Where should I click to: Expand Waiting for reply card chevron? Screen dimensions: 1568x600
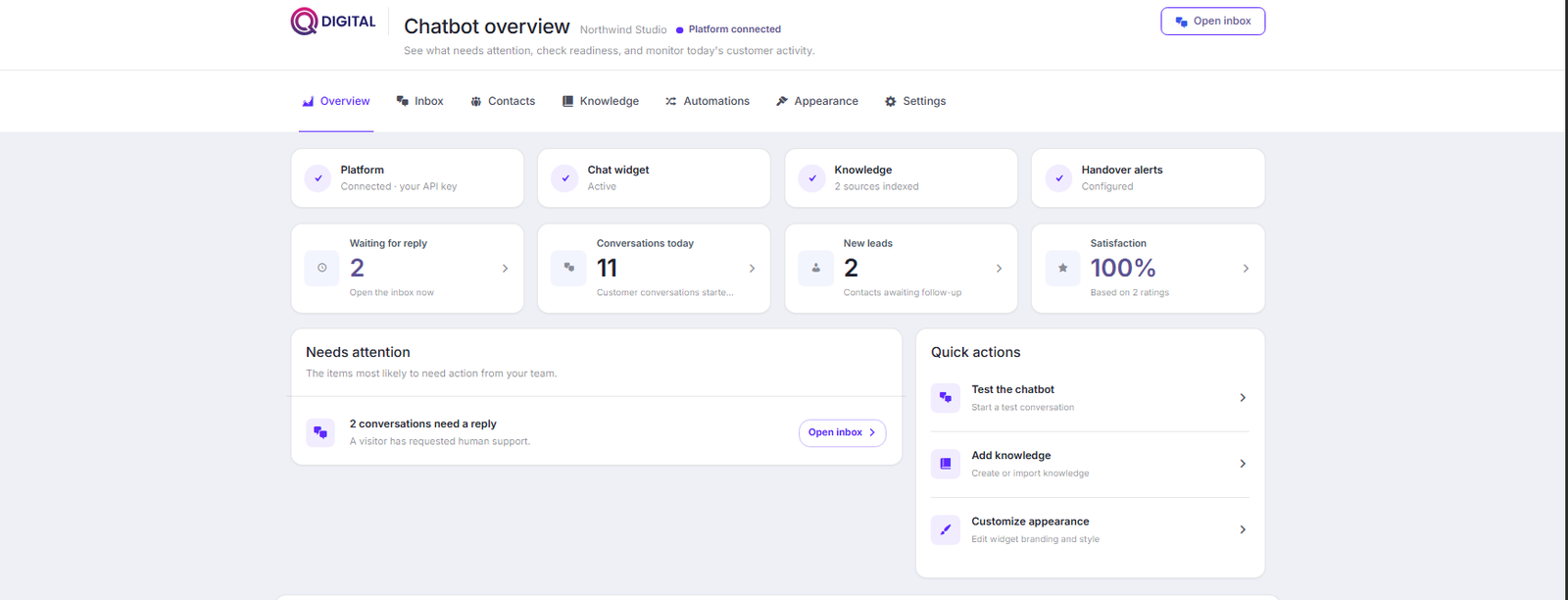click(x=506, y=269)
